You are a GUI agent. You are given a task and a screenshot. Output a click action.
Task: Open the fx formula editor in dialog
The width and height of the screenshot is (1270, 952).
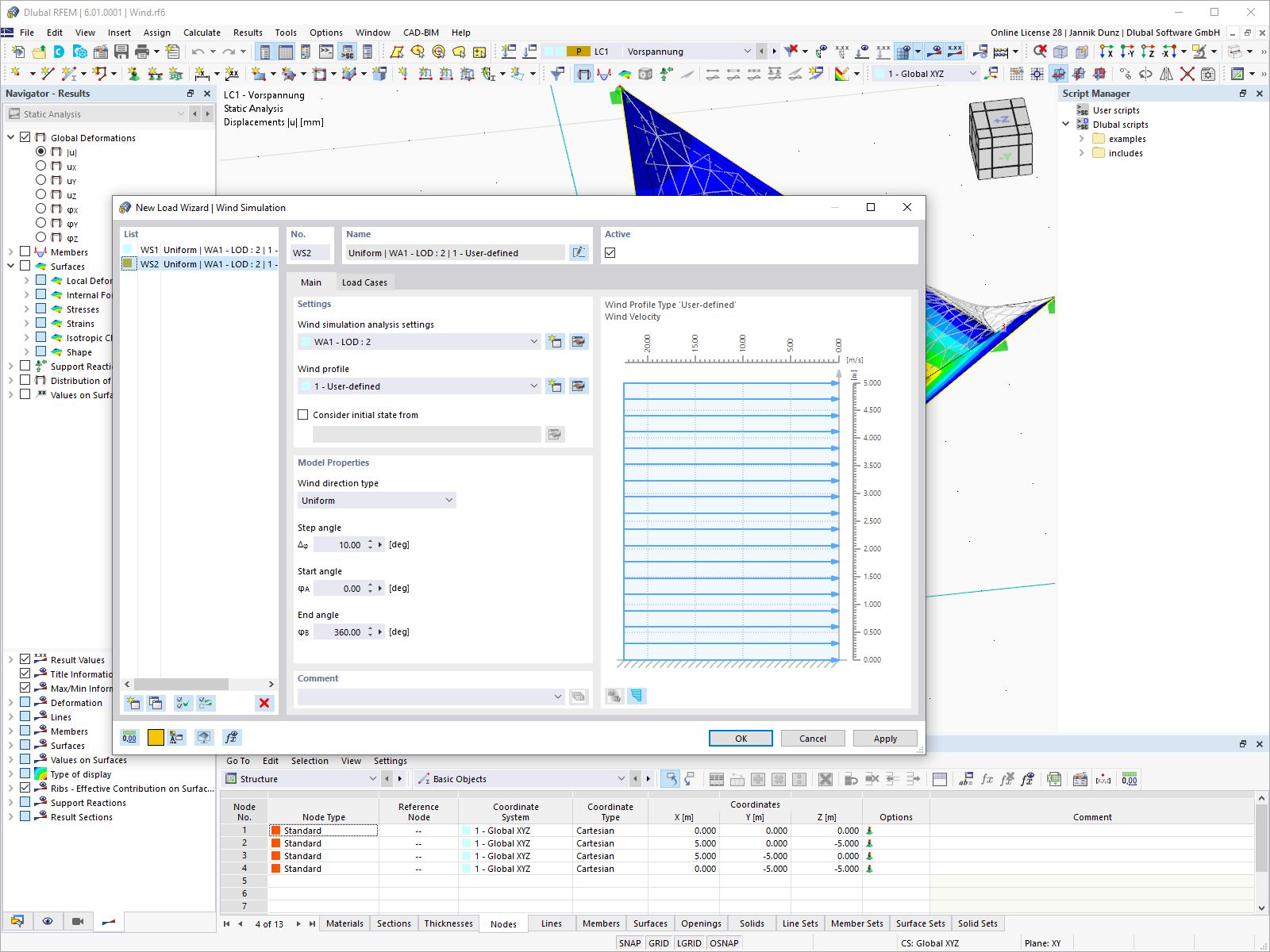(232, 738)
